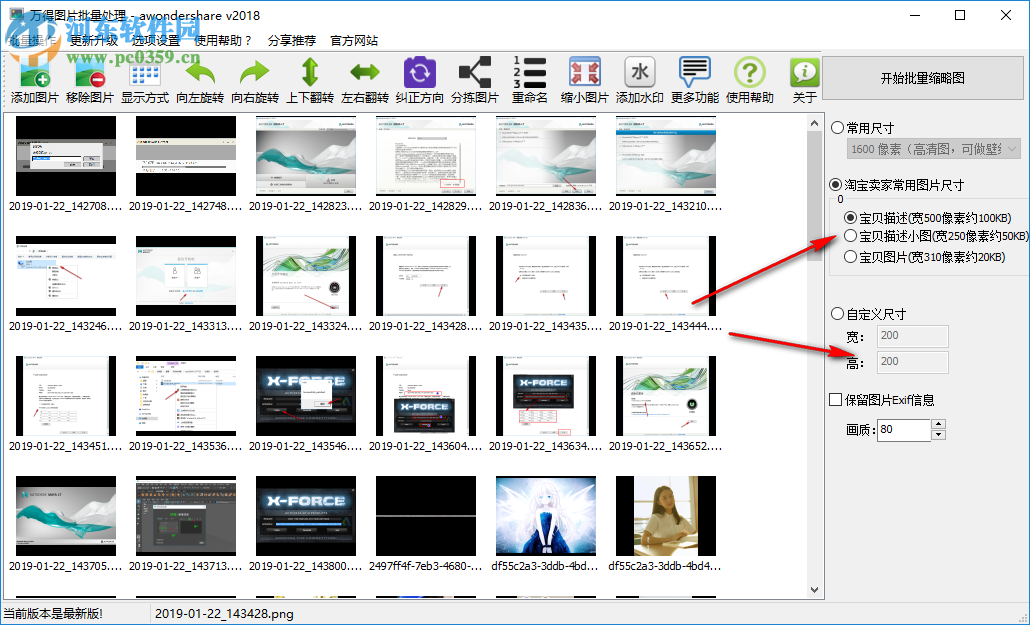Select thumbnail 2019-01-22_143428
Screen dimensions: 1030x625
426,276
